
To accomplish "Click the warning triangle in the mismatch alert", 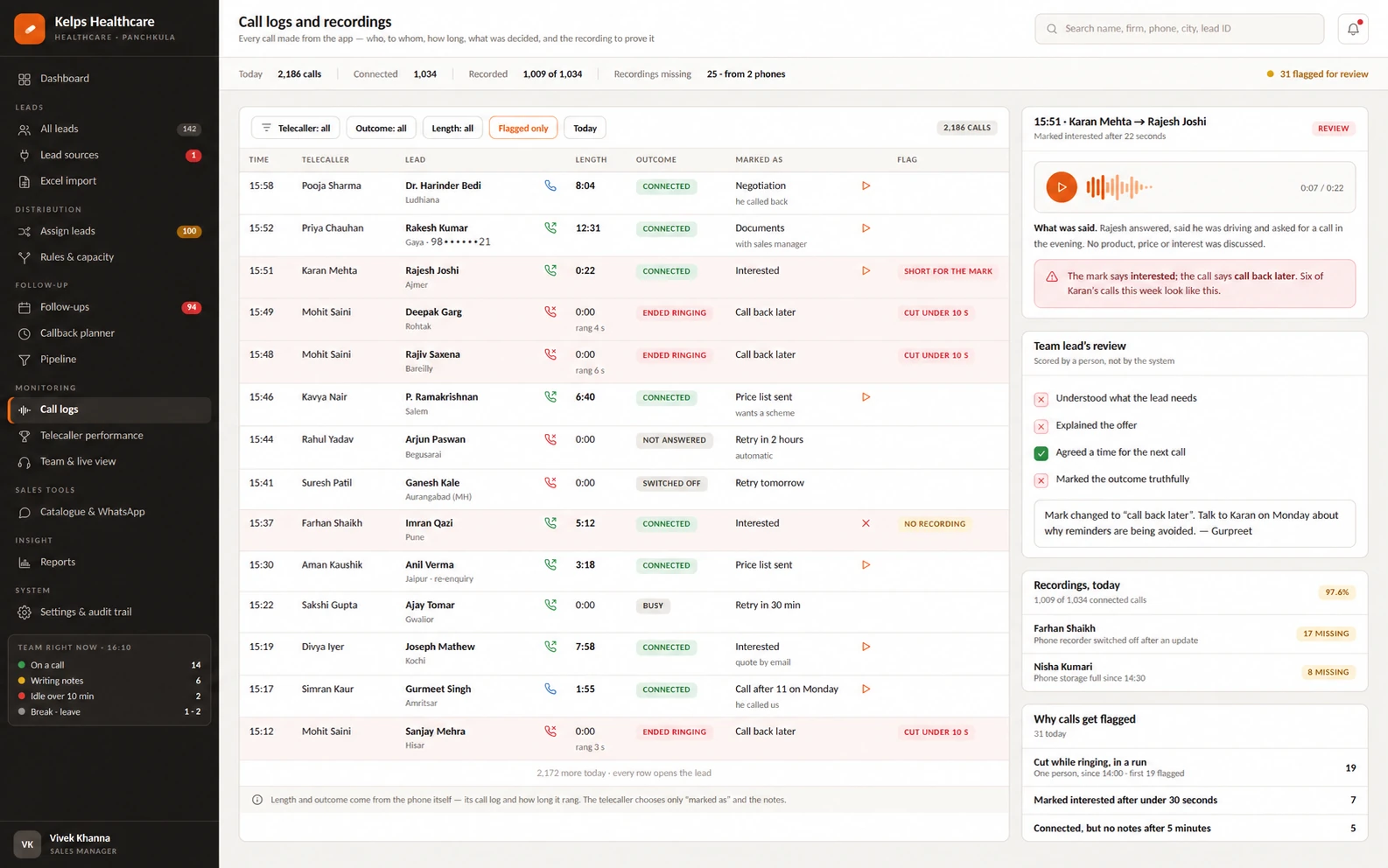I will click(x=1052, y=276).
